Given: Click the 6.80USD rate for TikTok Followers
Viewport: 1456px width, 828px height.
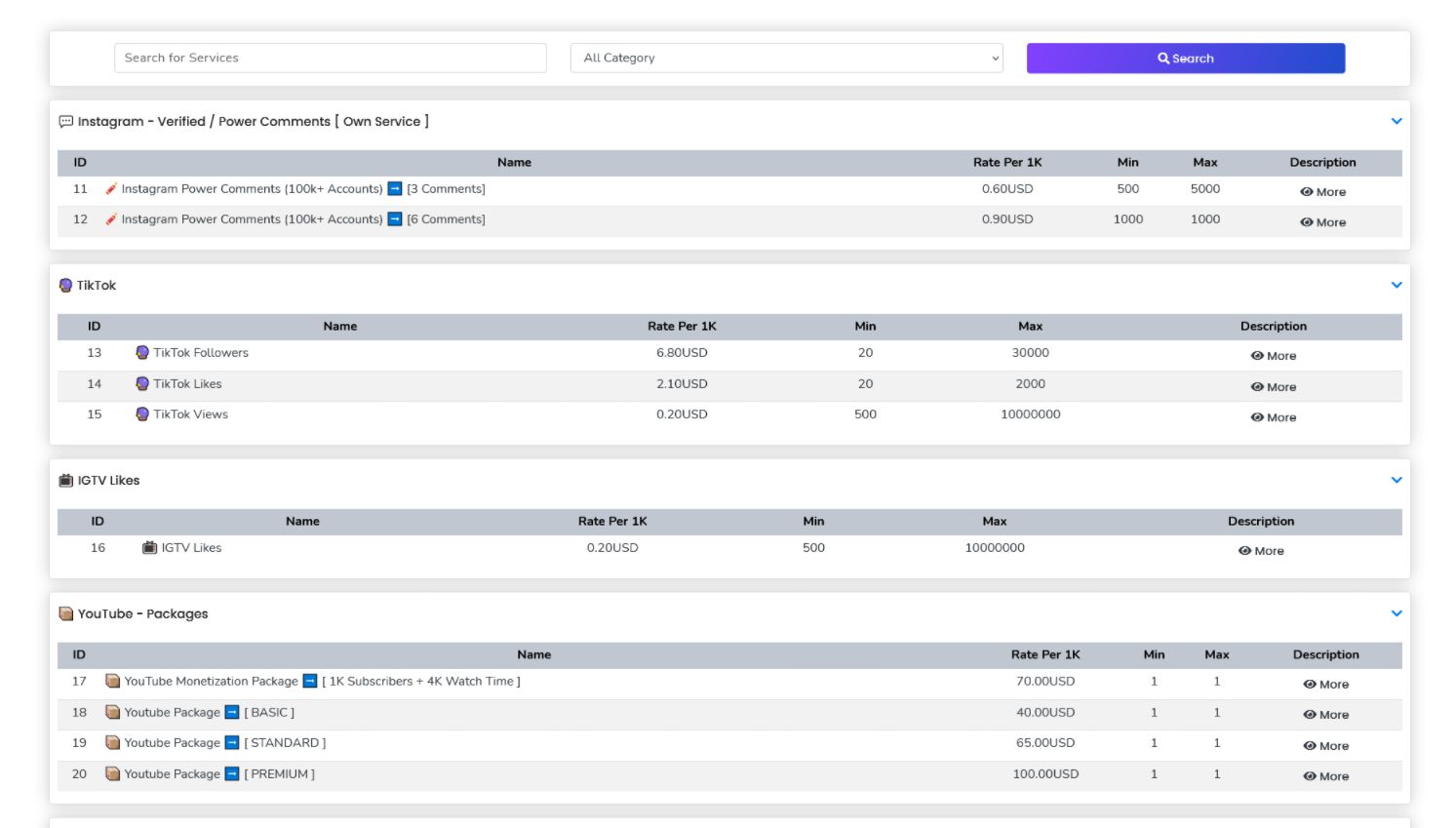Looking at the screenshot, I should 682,353.
